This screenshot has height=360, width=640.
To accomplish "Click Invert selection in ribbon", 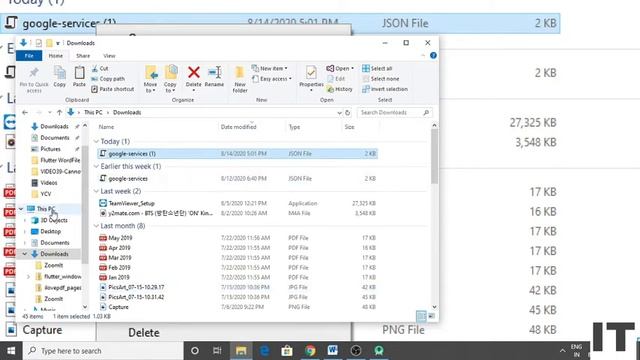I will tap(385, 89).
